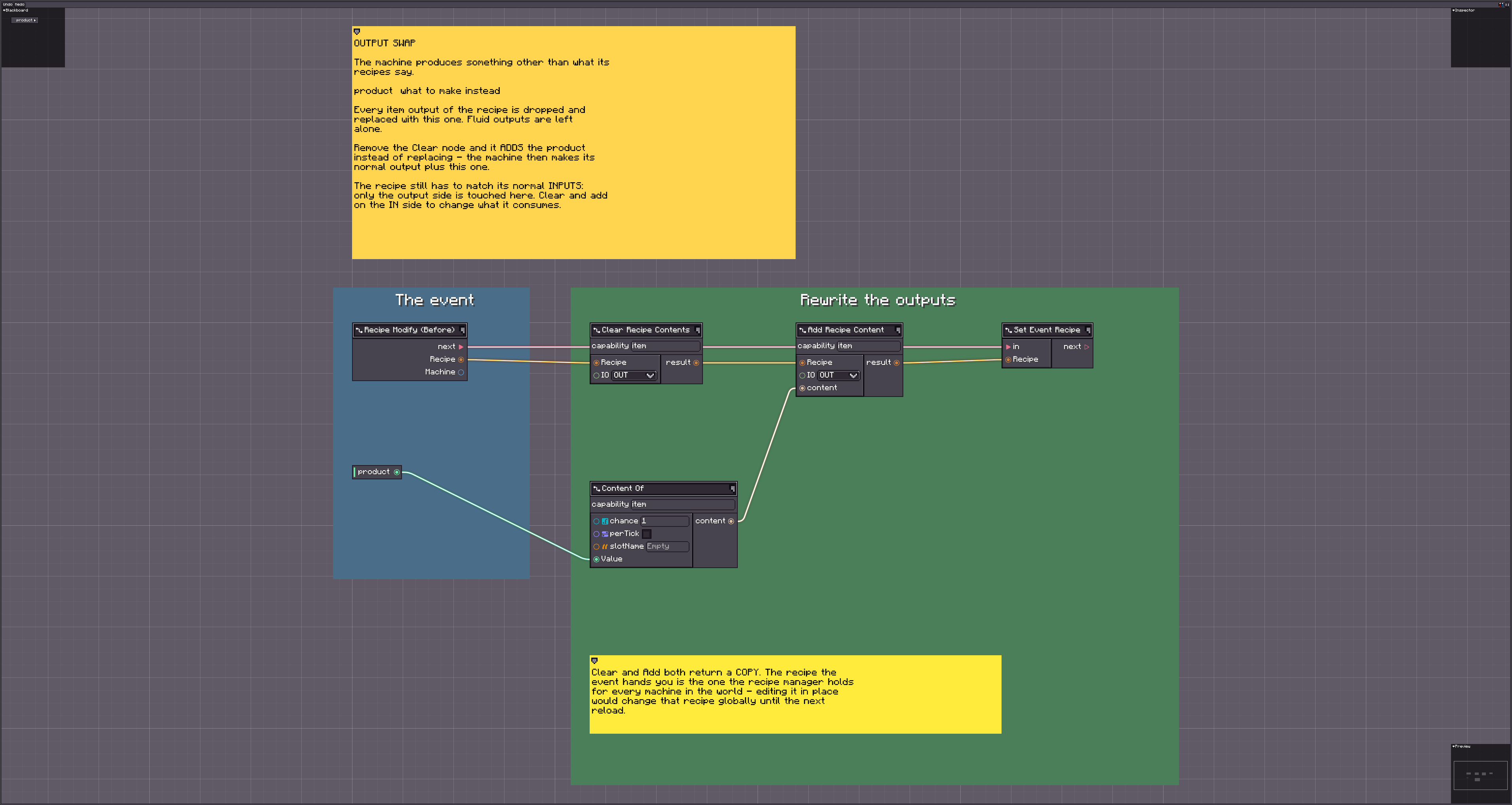Image resolution: width=1512 pixels, height=805 pixels.
Task: Click Machine output port of Recipe Modify node
Action: pyautogui.click(x=461, y=372)
